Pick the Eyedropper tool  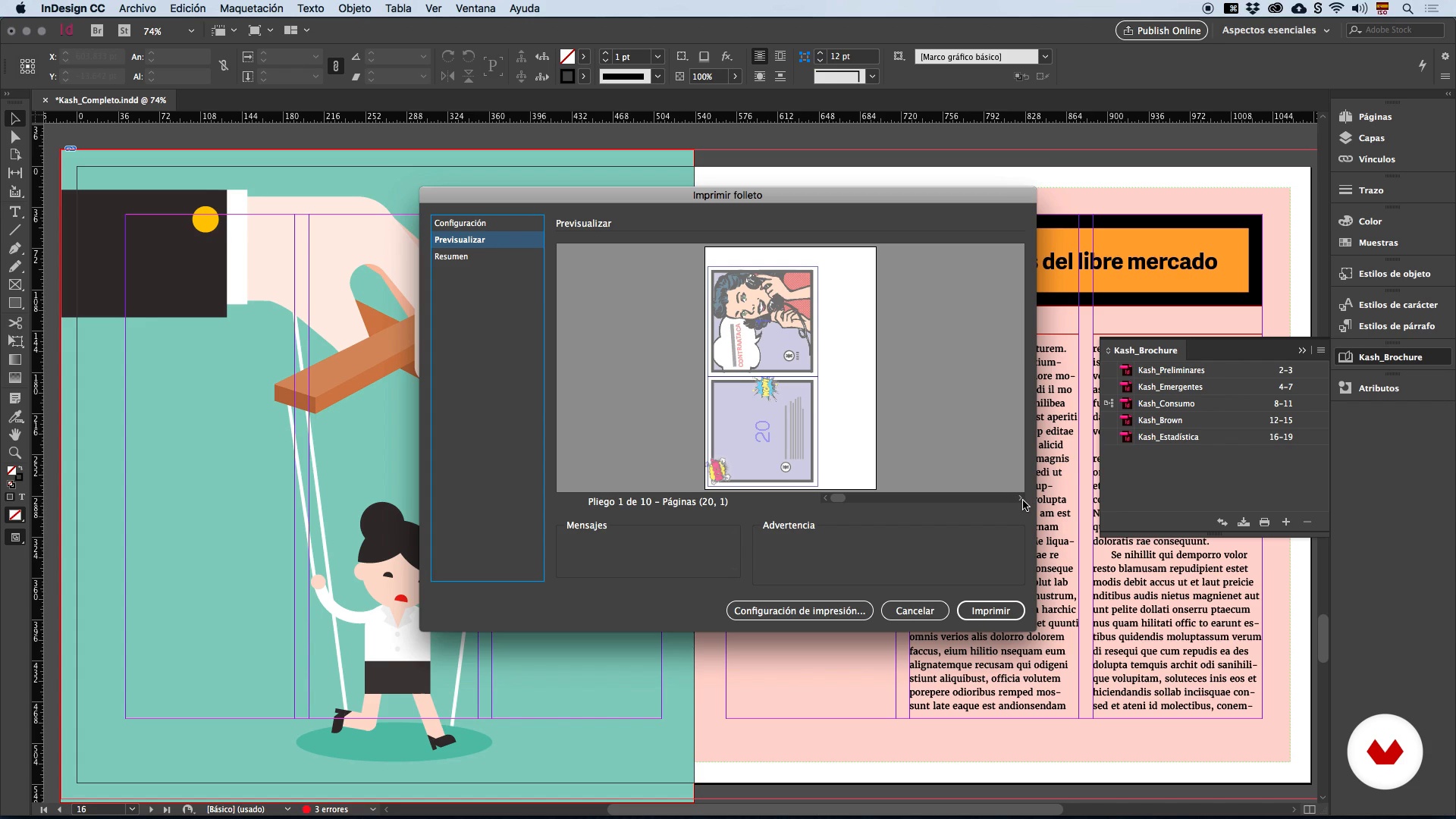(14, 416)
